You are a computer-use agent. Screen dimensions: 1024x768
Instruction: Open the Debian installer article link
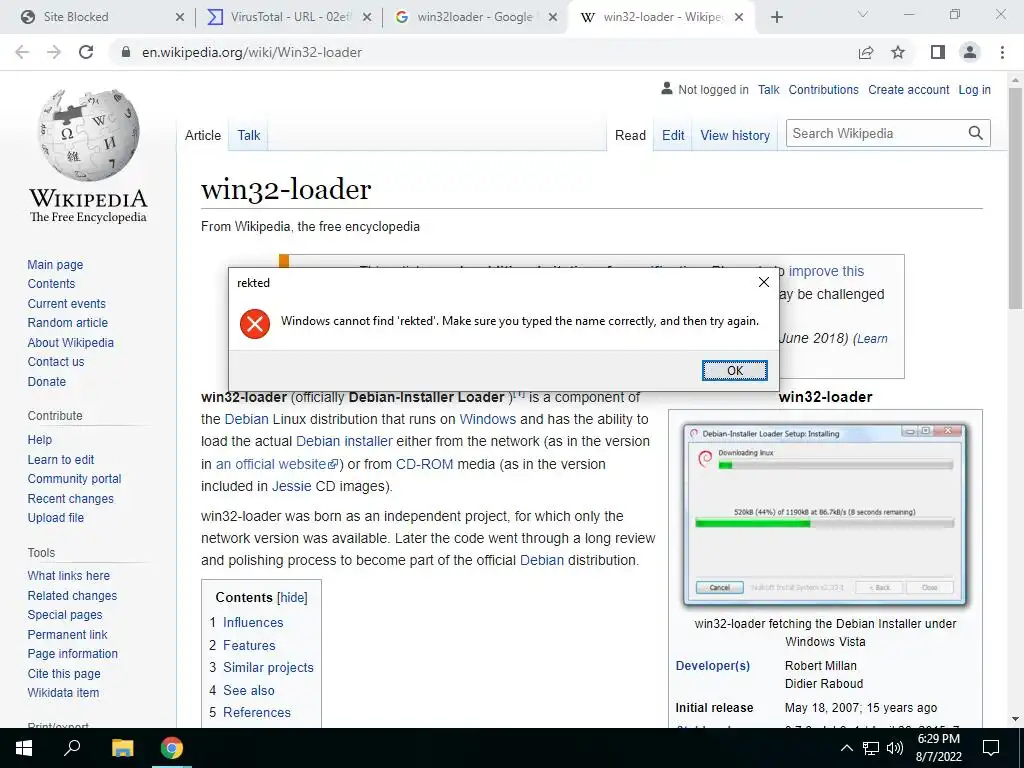(344, 441)
